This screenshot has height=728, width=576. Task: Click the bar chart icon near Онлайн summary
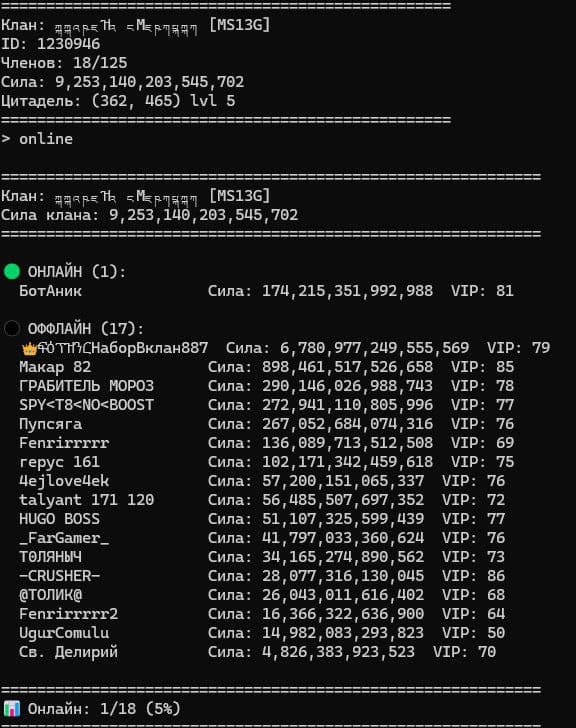click(x=12, y=708)
